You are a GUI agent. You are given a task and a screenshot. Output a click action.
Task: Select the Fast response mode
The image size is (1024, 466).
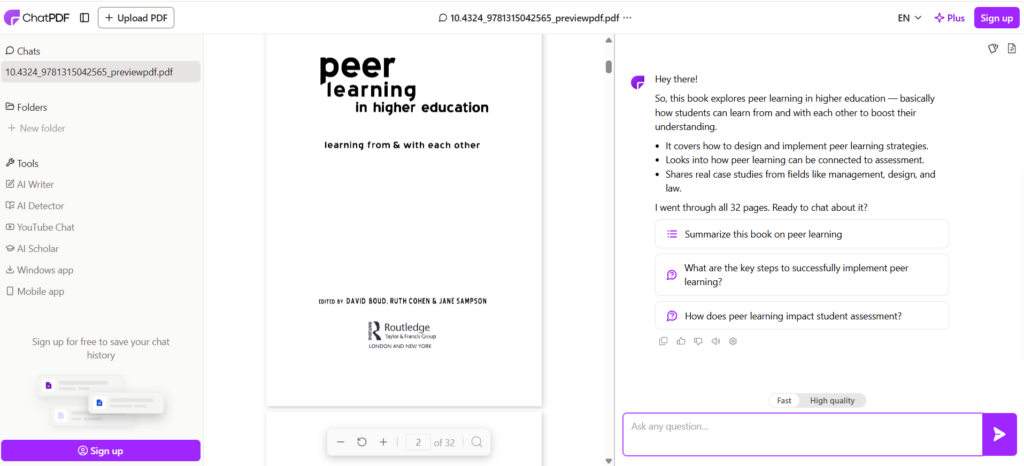[x=784, y=400]
